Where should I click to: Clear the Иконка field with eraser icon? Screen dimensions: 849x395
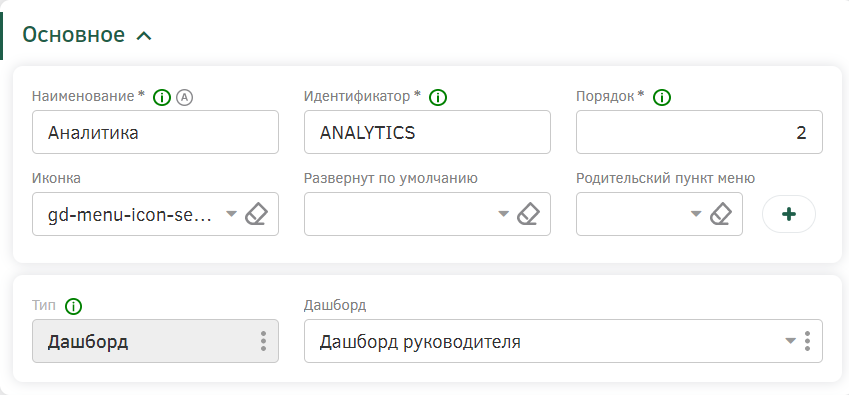point(257,214)
